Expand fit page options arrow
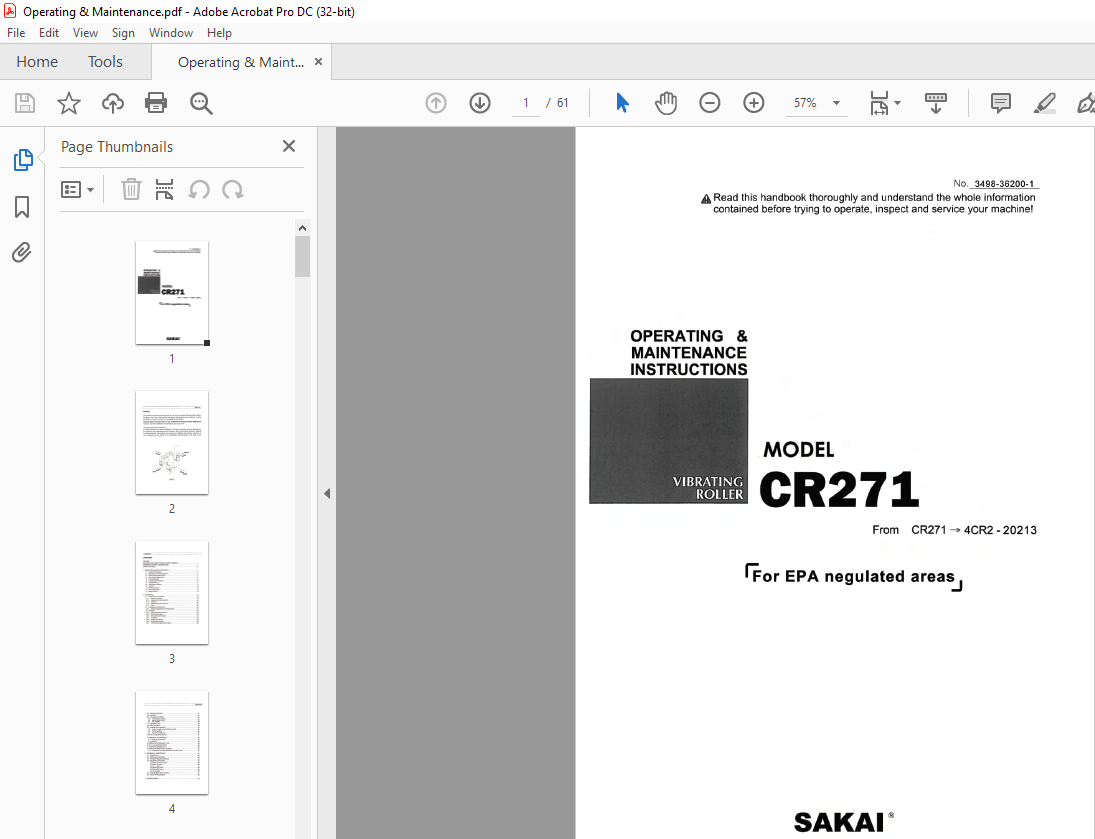This screenshot has height=839, width=1095. point(898,103)
